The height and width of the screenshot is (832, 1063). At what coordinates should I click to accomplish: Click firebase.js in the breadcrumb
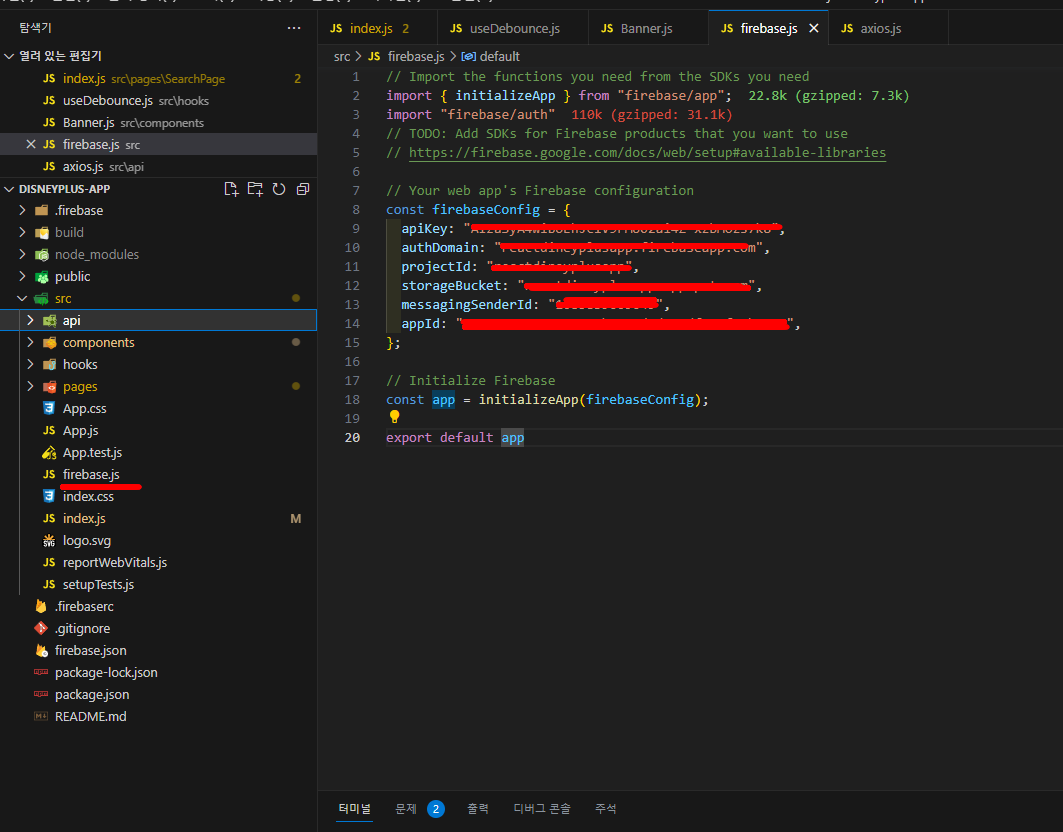pos(416,56)
